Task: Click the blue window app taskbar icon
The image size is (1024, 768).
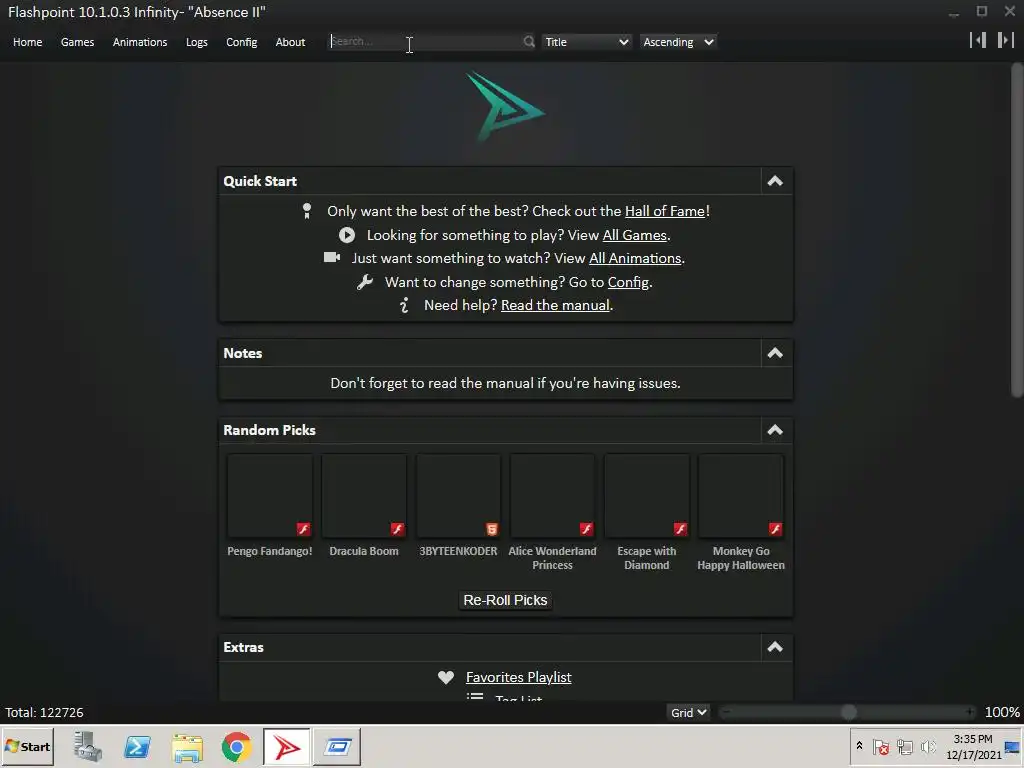Action: (x=337, y=746)
